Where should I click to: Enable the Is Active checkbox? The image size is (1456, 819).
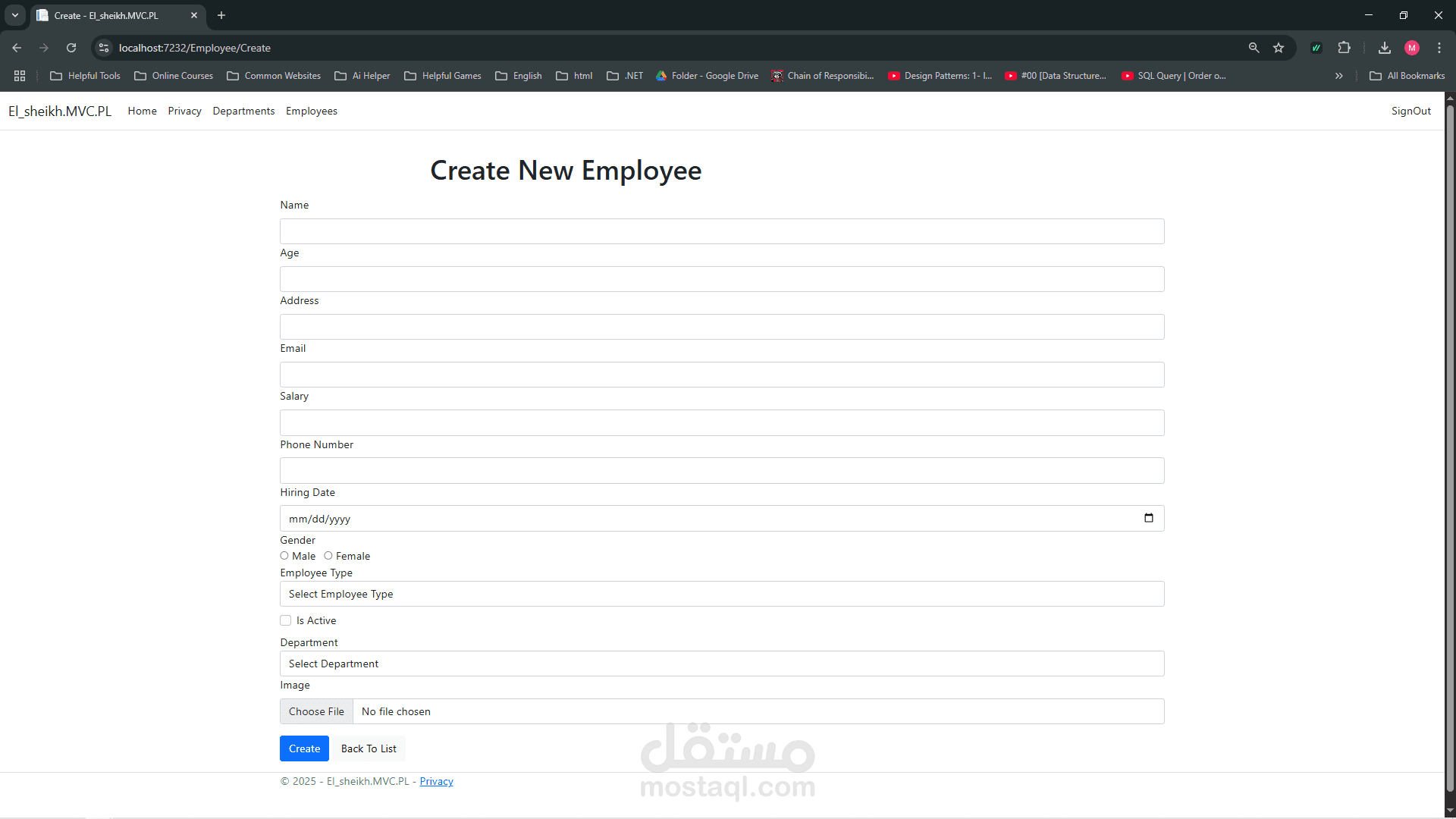coord(286,620)
